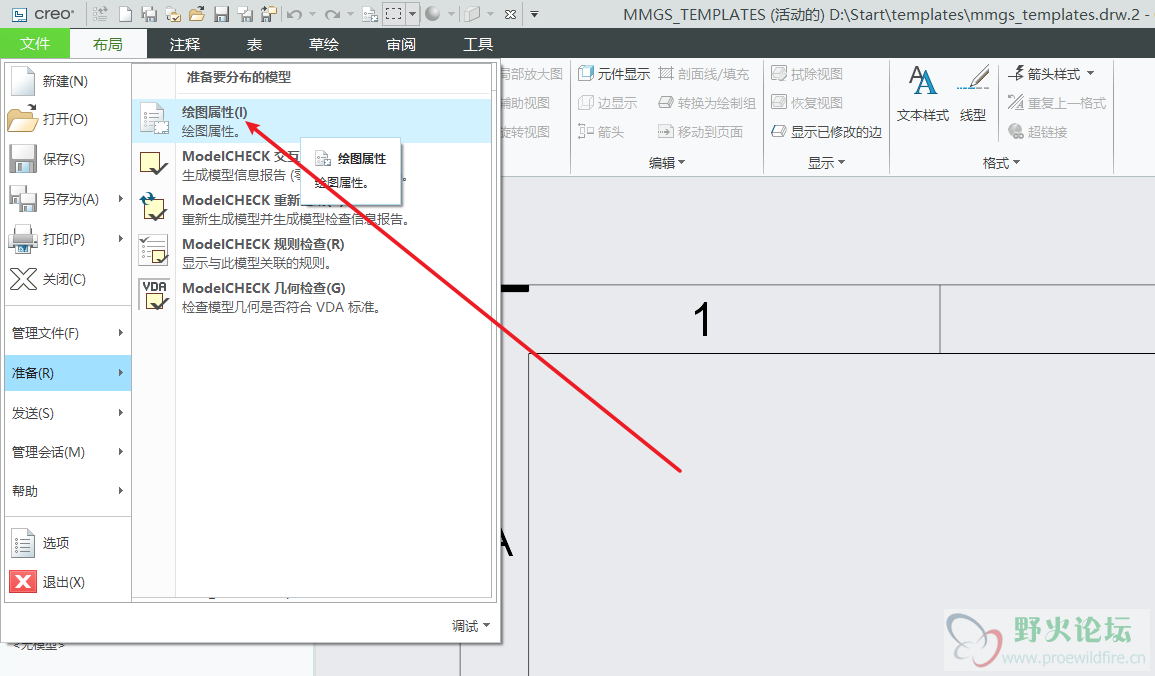Switch to the 表 ribbon tab
This screenshot has width=1155, height=676.
tap(254, 44)
